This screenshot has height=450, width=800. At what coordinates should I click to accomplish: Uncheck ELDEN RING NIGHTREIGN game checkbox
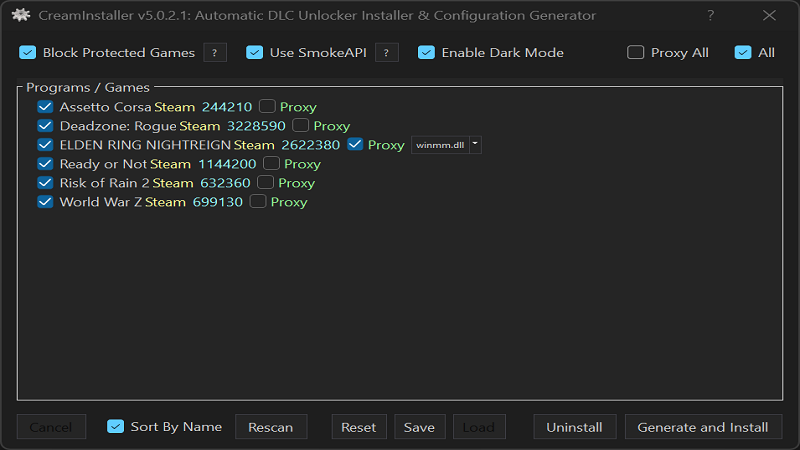point(45,145)
